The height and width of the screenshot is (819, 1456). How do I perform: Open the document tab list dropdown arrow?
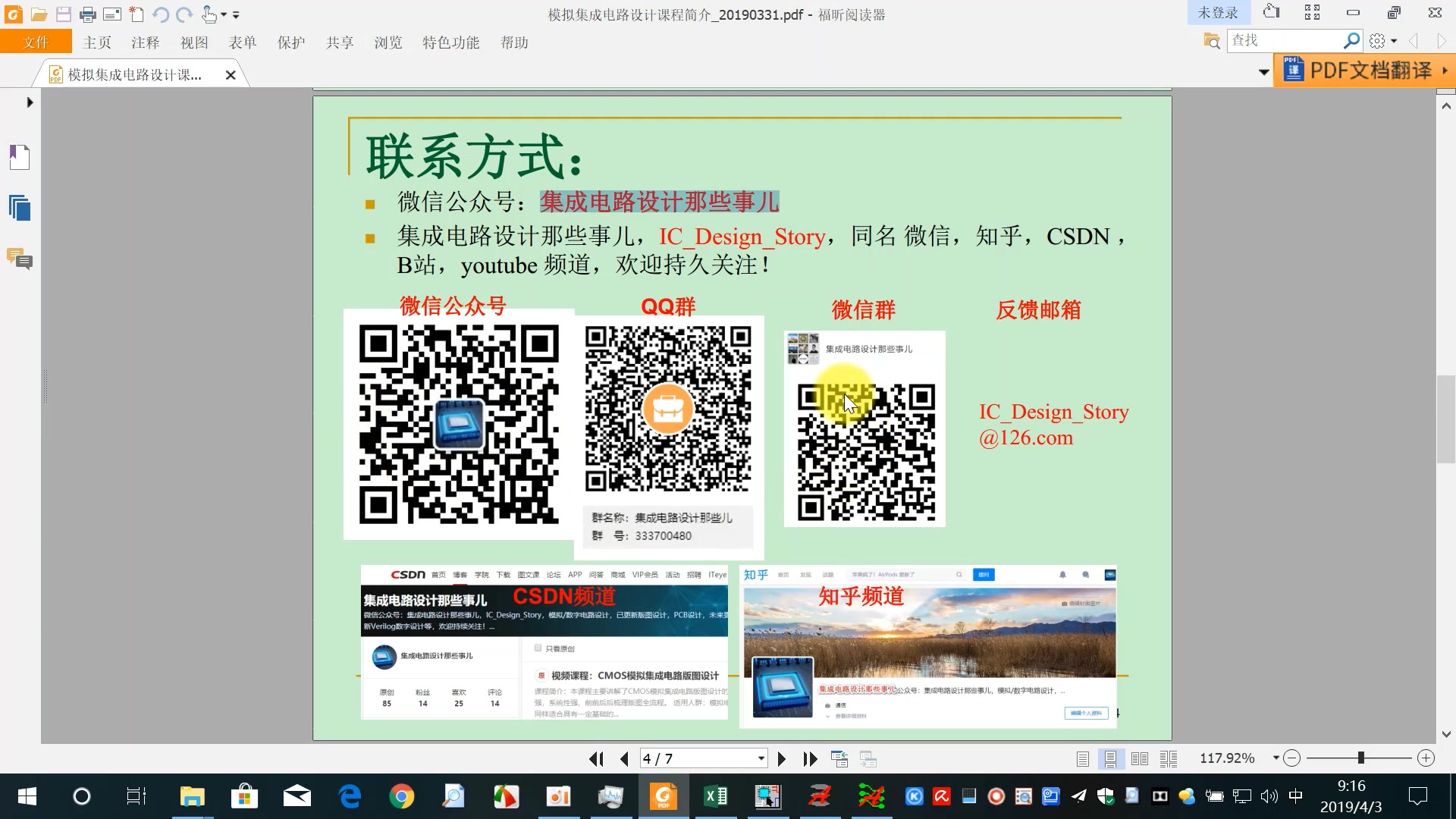[x=1263, y=73]
